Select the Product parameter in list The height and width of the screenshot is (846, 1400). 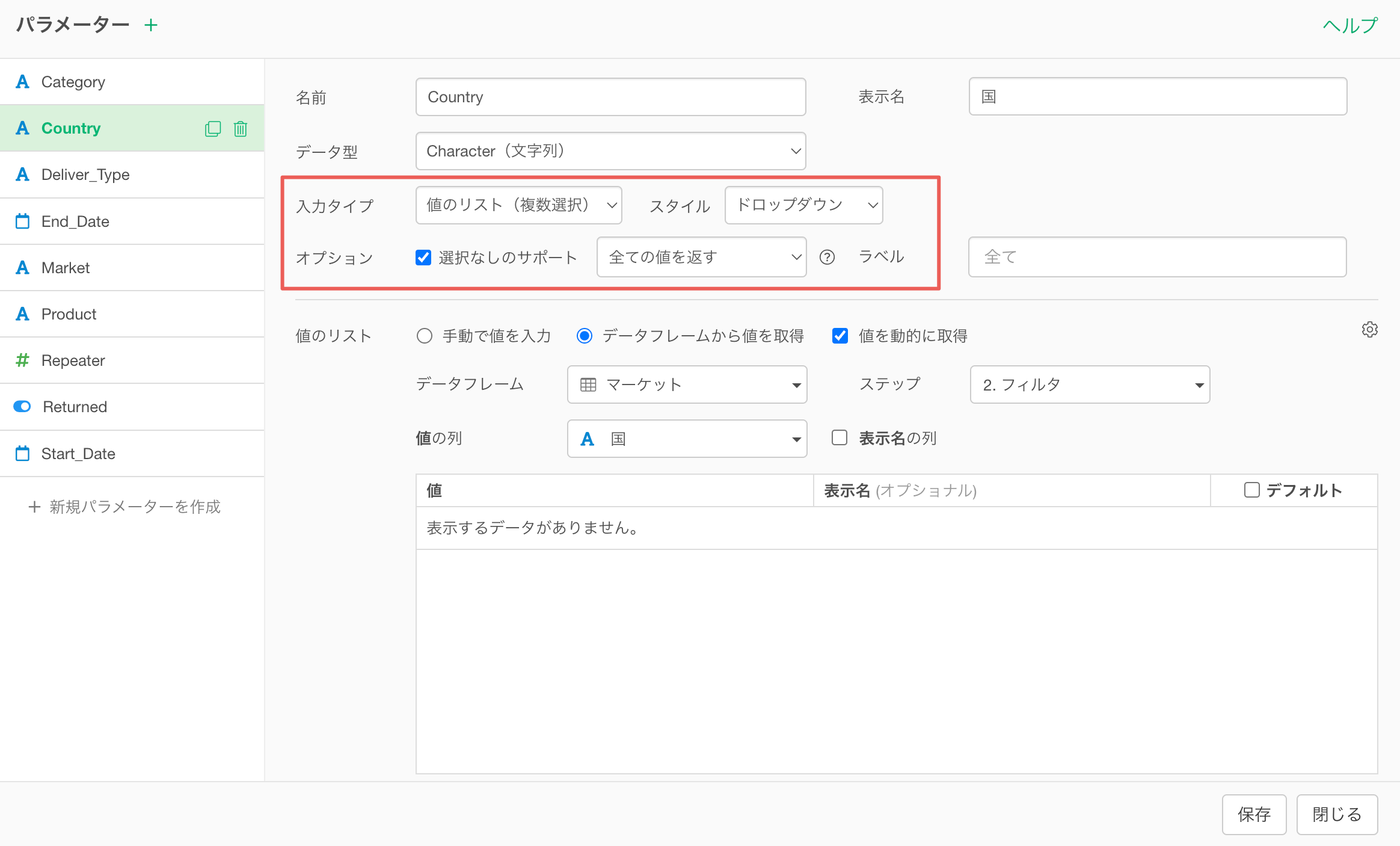(69, 314)
